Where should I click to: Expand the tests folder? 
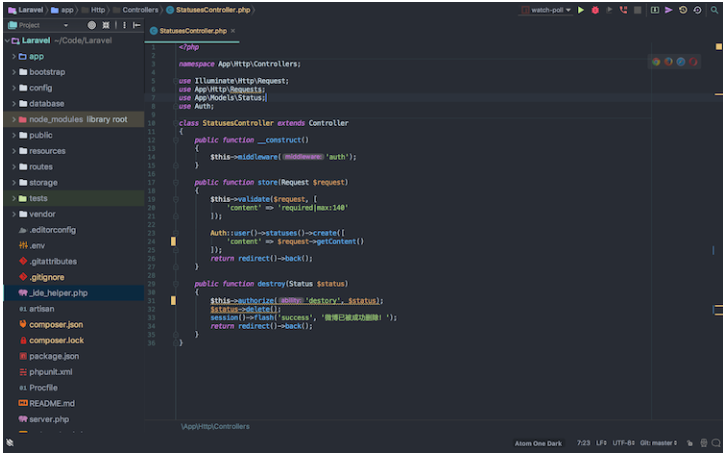14,198
